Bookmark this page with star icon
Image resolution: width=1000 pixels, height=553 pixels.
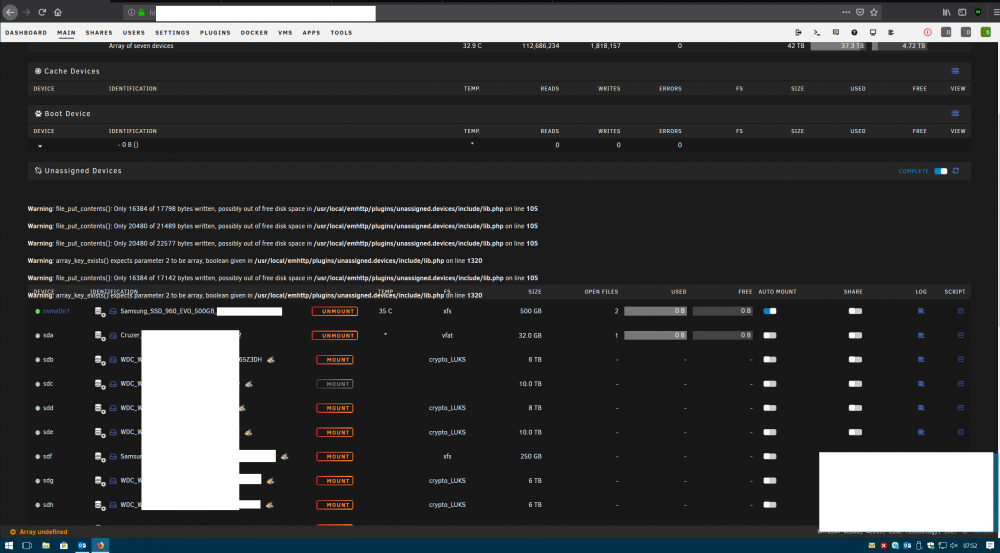point(874,12)
